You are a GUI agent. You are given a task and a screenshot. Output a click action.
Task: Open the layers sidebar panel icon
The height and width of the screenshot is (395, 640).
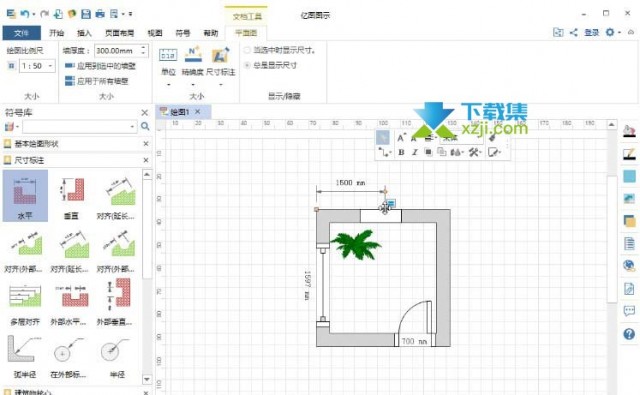629,221
